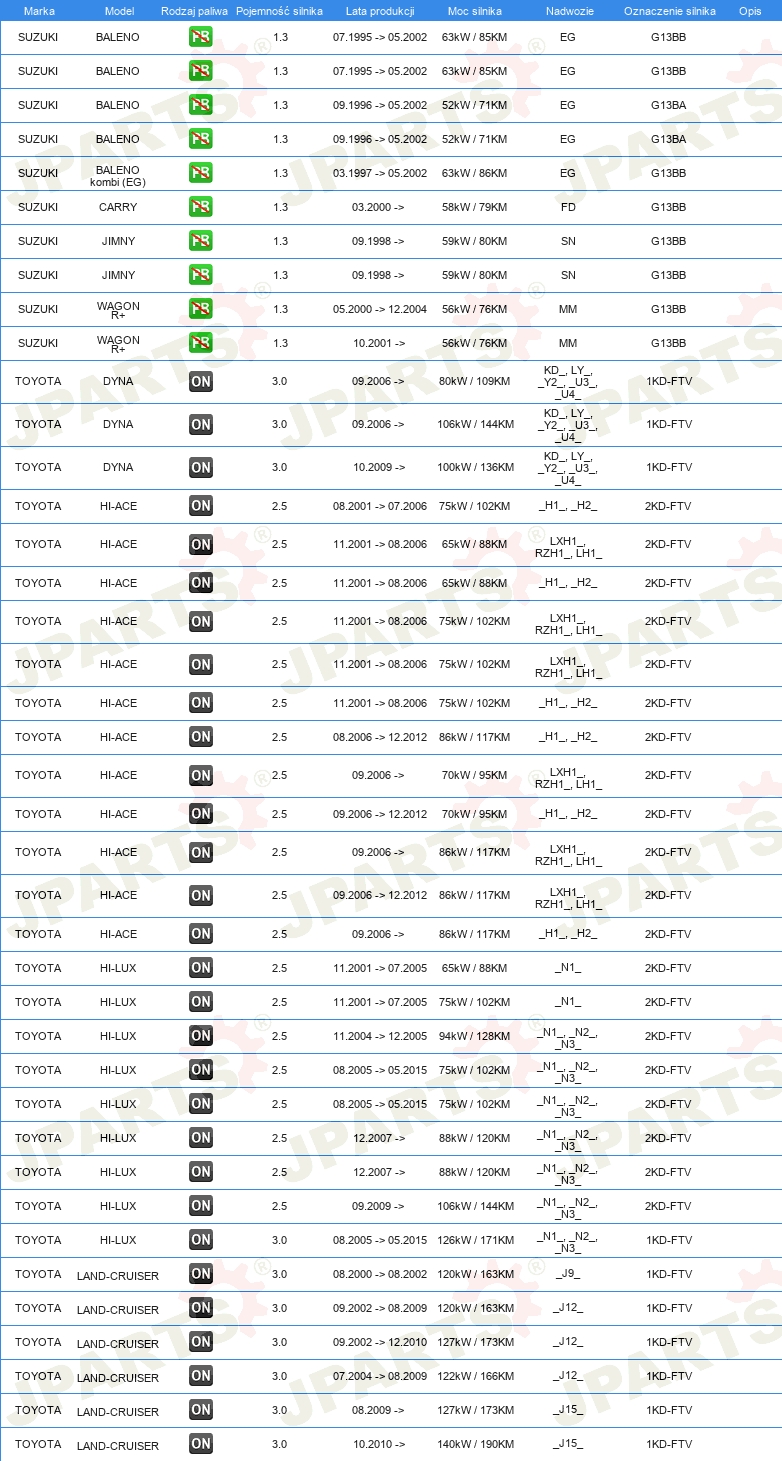Click PB fuel icon for WAGON R+ 10.2001
Image resolution: width=782 pixels, height=1461 pixels.
[x=201, y=343]
